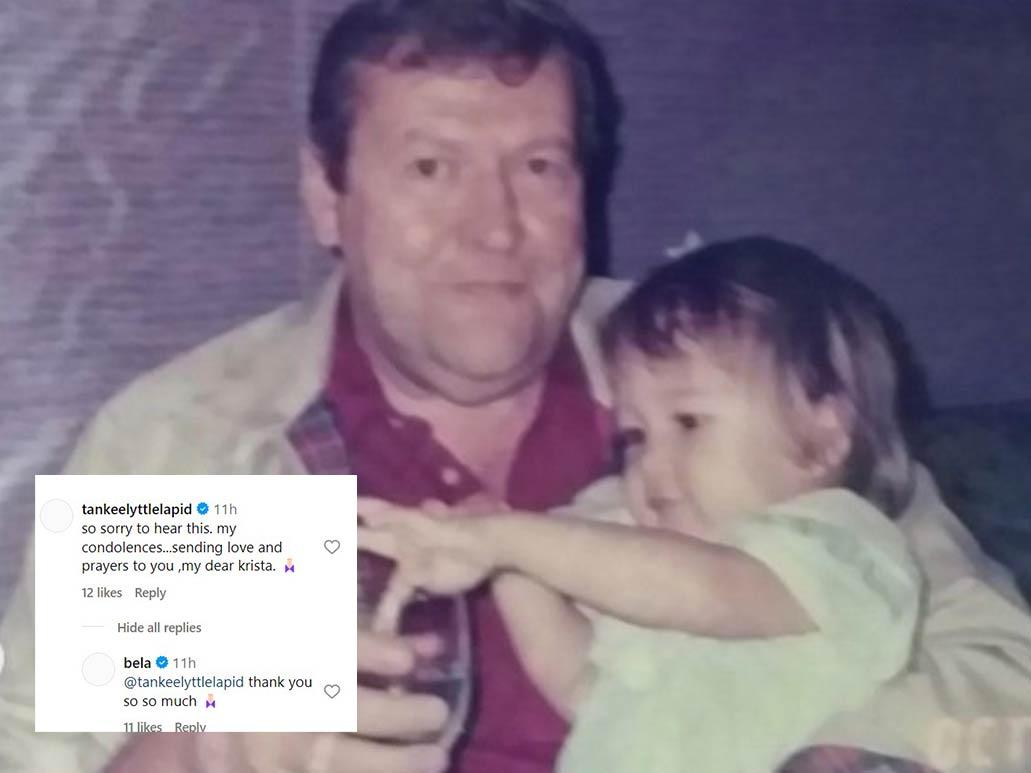Collapse thread with Hide all replies
The image size is (1031, 773).
coord(159,628)
